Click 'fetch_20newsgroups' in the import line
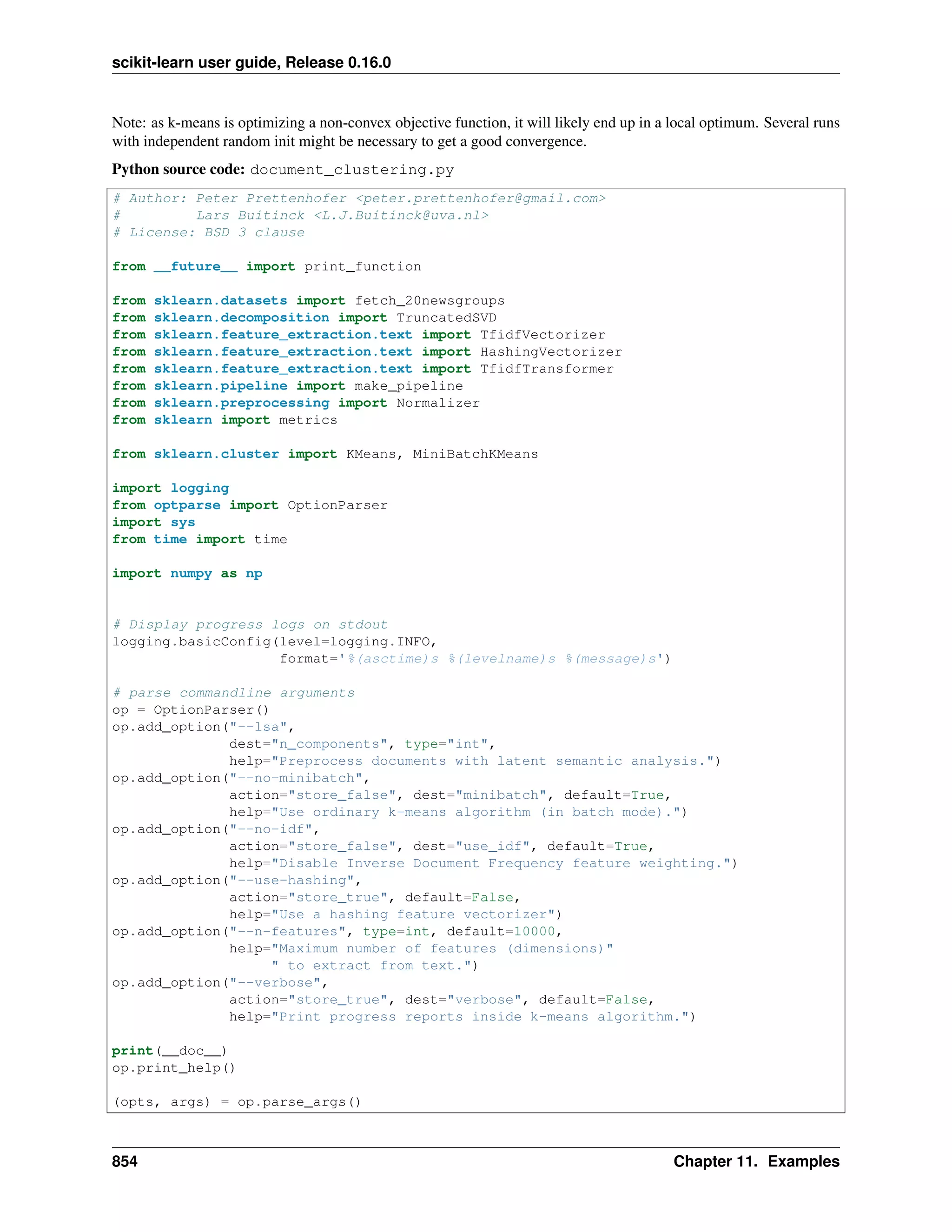 (430, 301)
